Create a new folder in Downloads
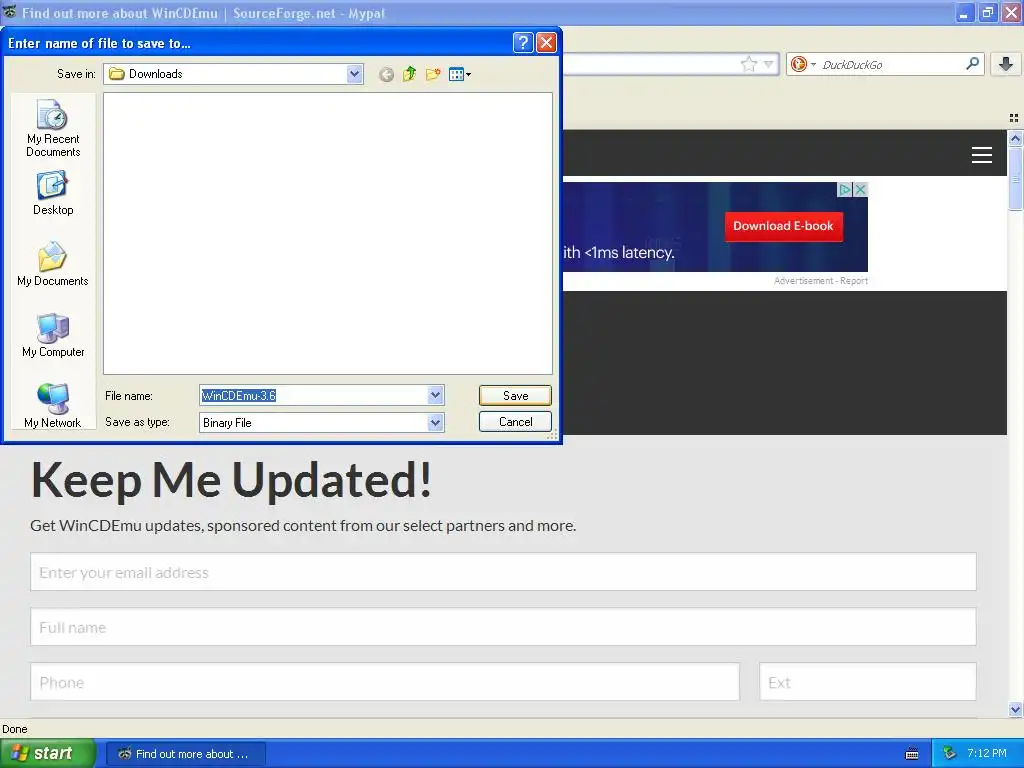1024x768 pixels. [x=433, y=74]
